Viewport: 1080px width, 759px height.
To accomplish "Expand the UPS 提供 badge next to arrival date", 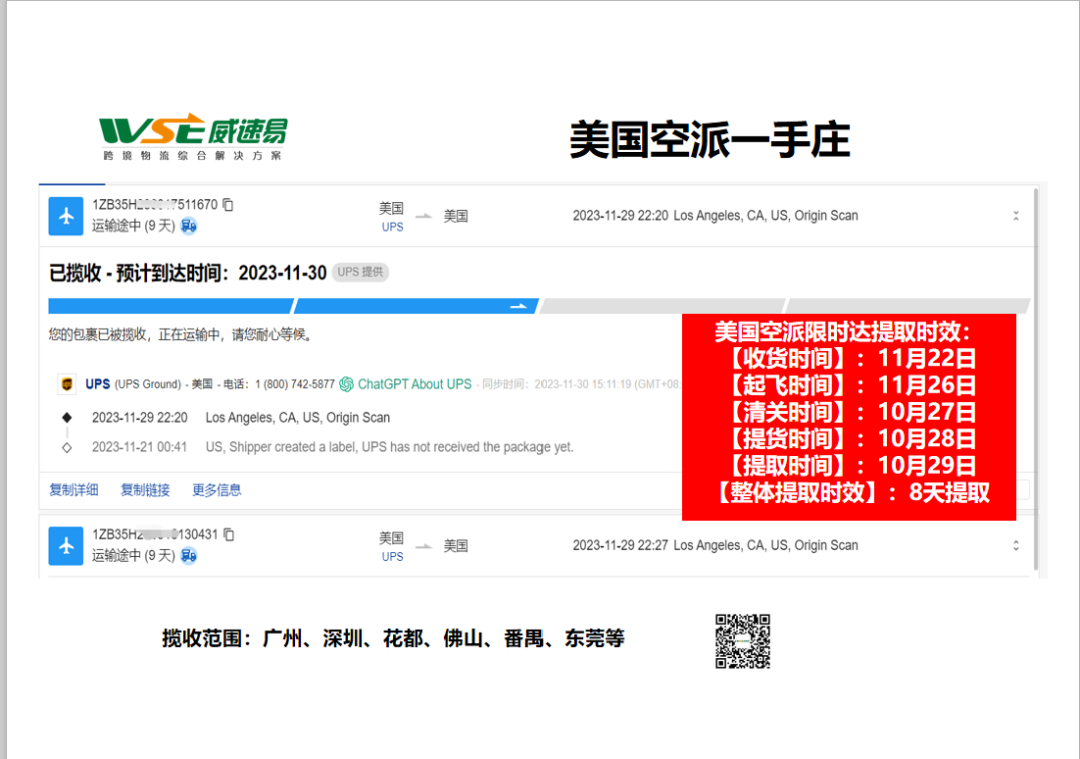I will click(x=359, y=271).
